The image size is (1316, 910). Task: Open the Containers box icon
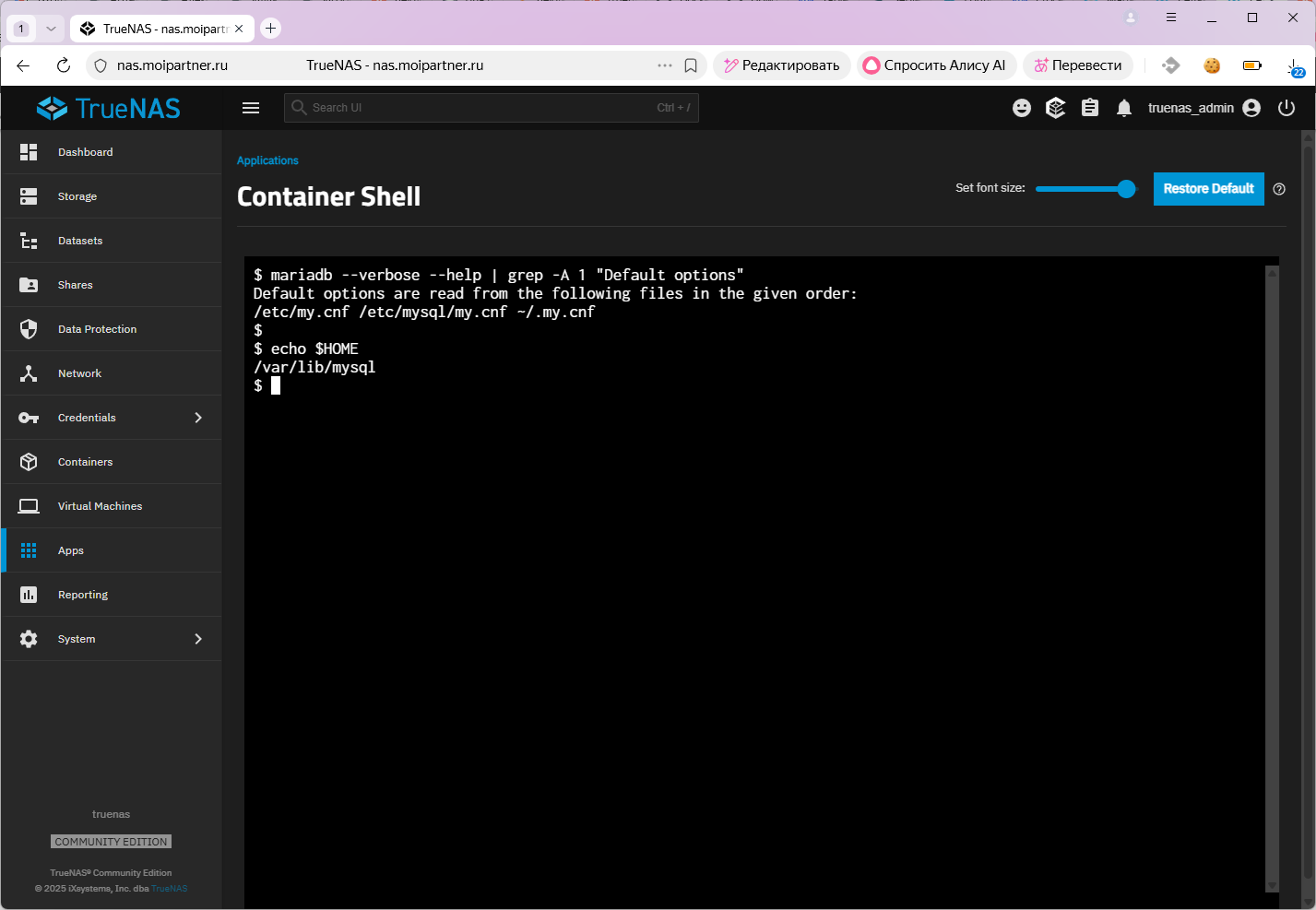(x=29, y=461)
